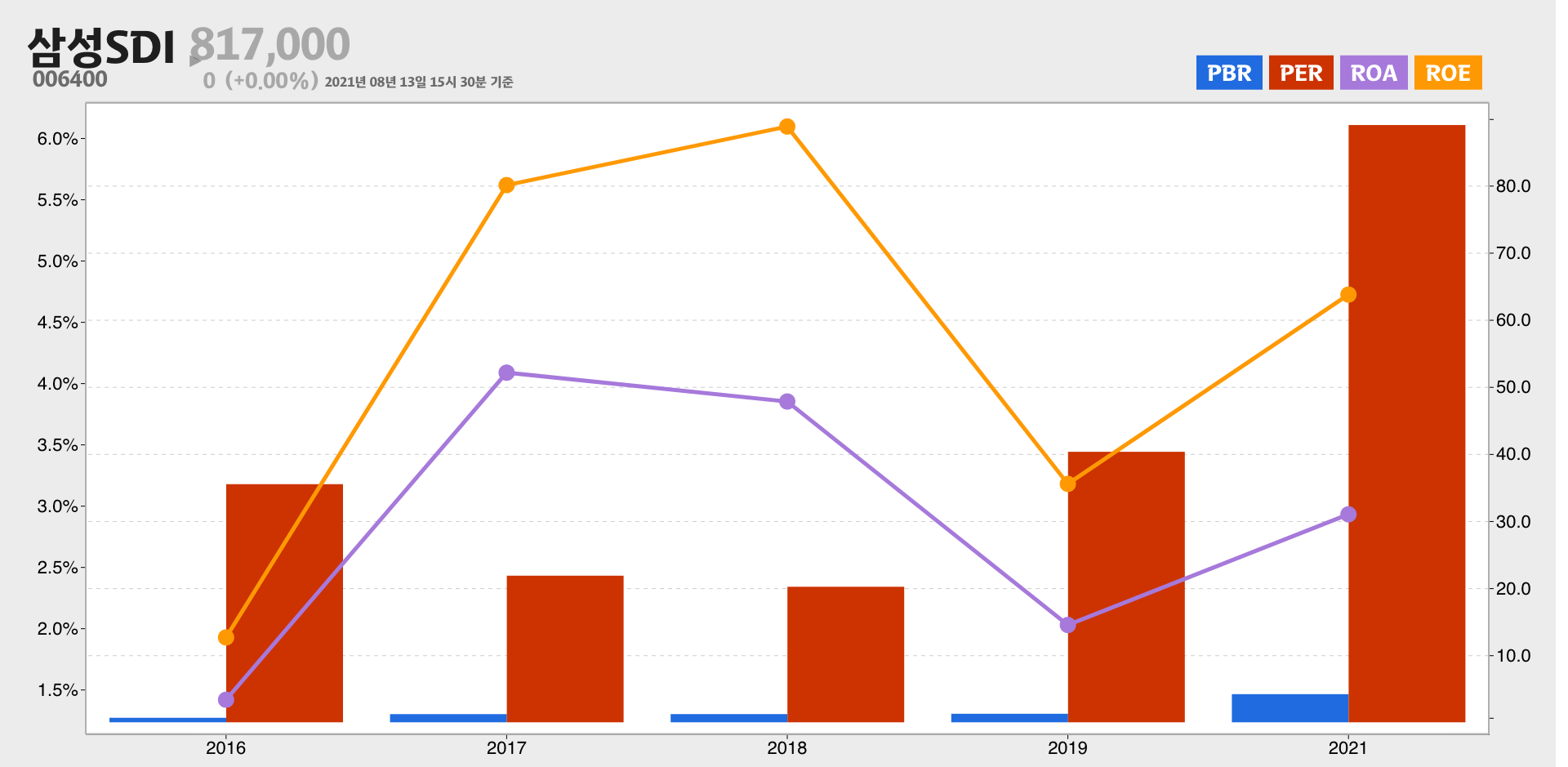Click the purple ROA point for 2021
This screenshot has height=767, width=1568.
coord(1348,515)
